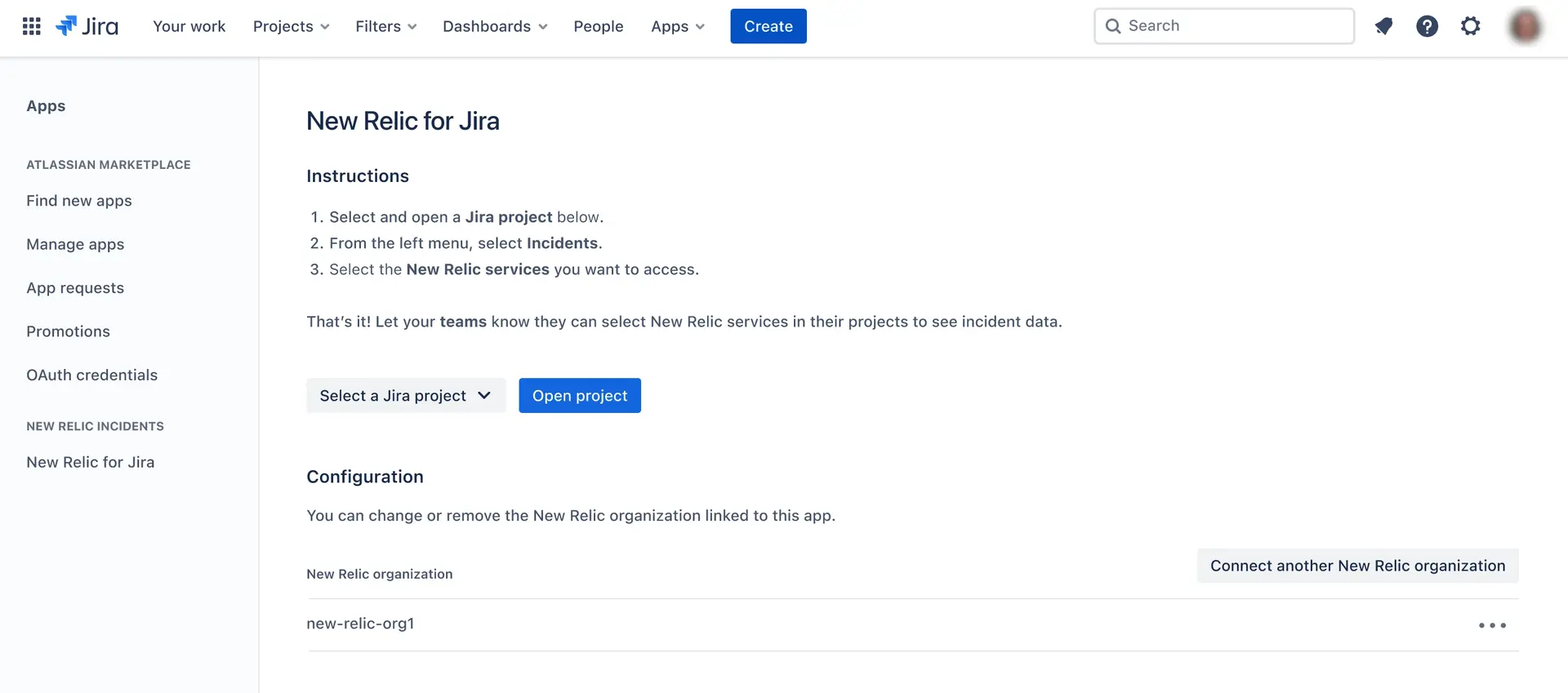Open the Select a Jira project dropdown
Screen dimensions: 1568x693
(x=405, y=396)
